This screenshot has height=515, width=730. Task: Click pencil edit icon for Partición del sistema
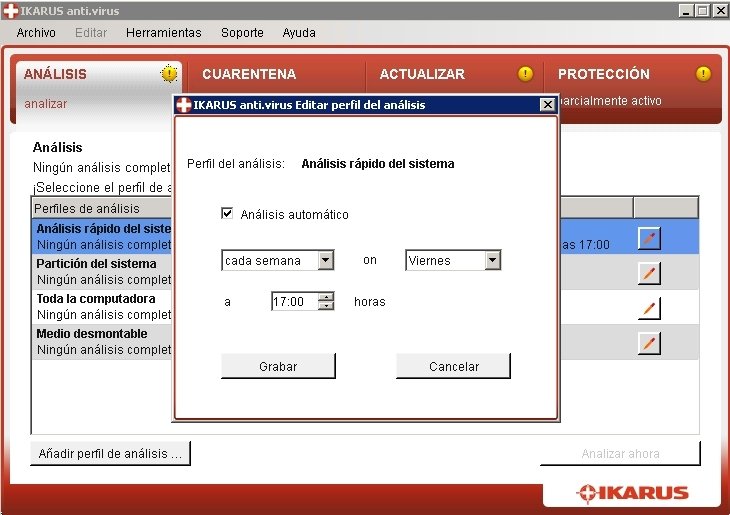tap(649, 273)
